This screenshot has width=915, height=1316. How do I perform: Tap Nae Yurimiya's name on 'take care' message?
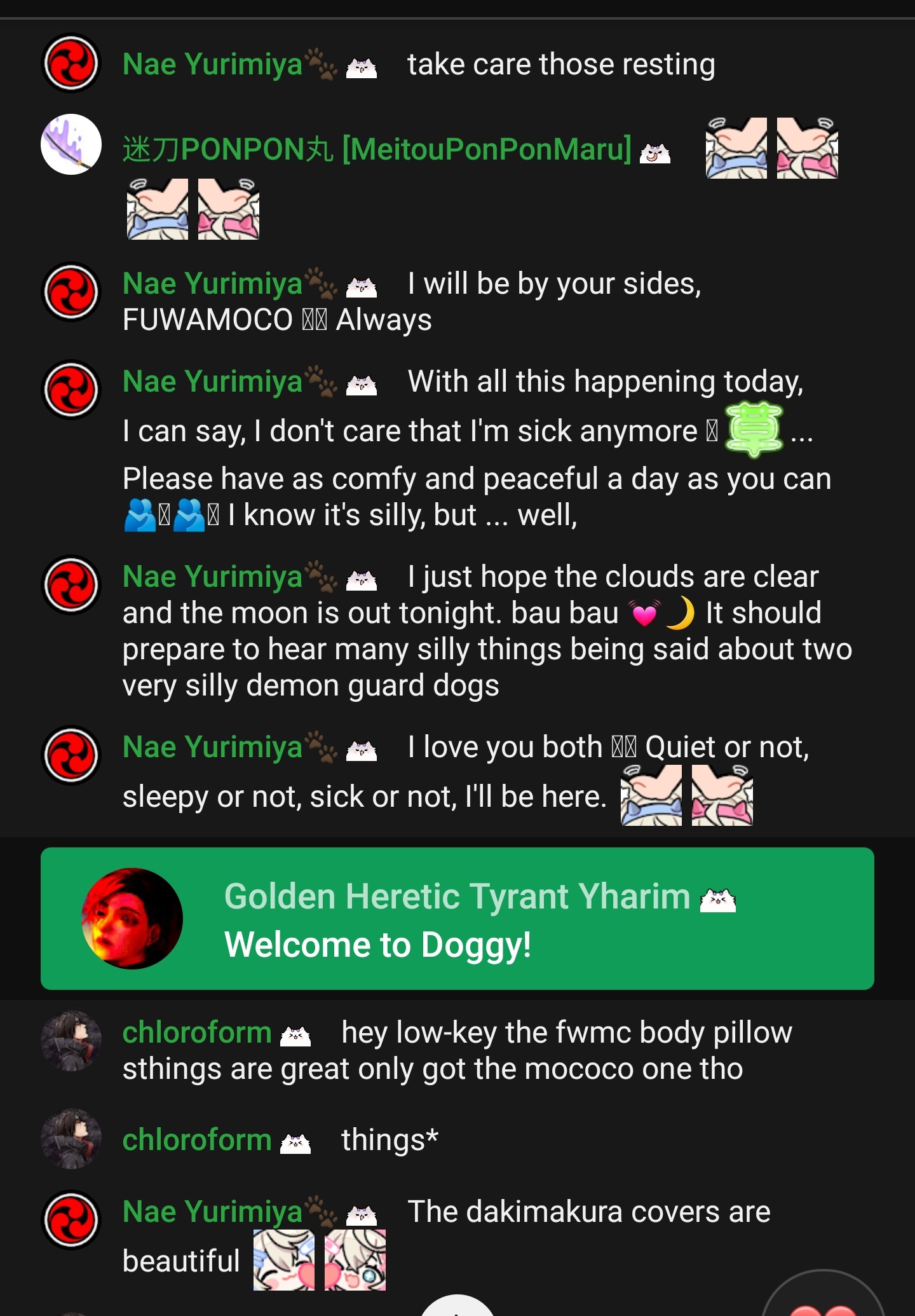212,64
